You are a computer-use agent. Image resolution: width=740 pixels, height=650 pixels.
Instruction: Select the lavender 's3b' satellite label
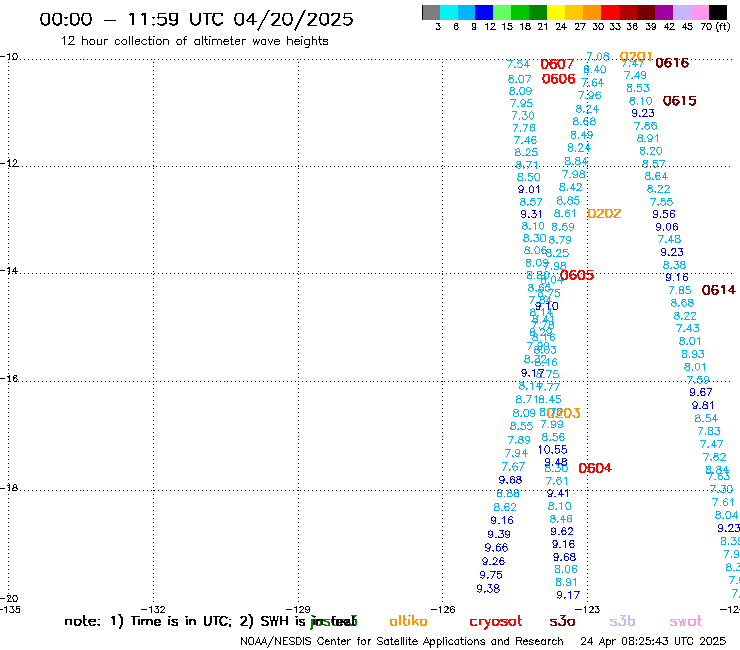click(x=622, y=621)
